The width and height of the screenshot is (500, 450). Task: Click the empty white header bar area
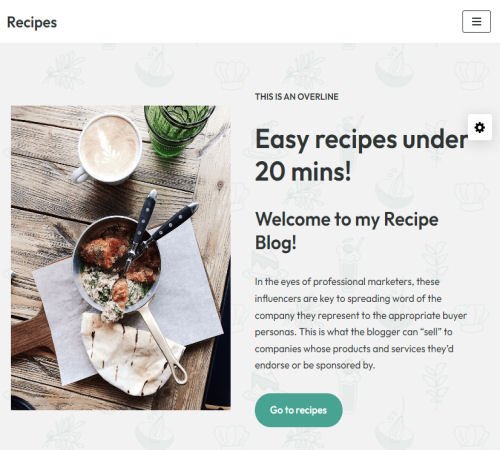tap(260, 22)
